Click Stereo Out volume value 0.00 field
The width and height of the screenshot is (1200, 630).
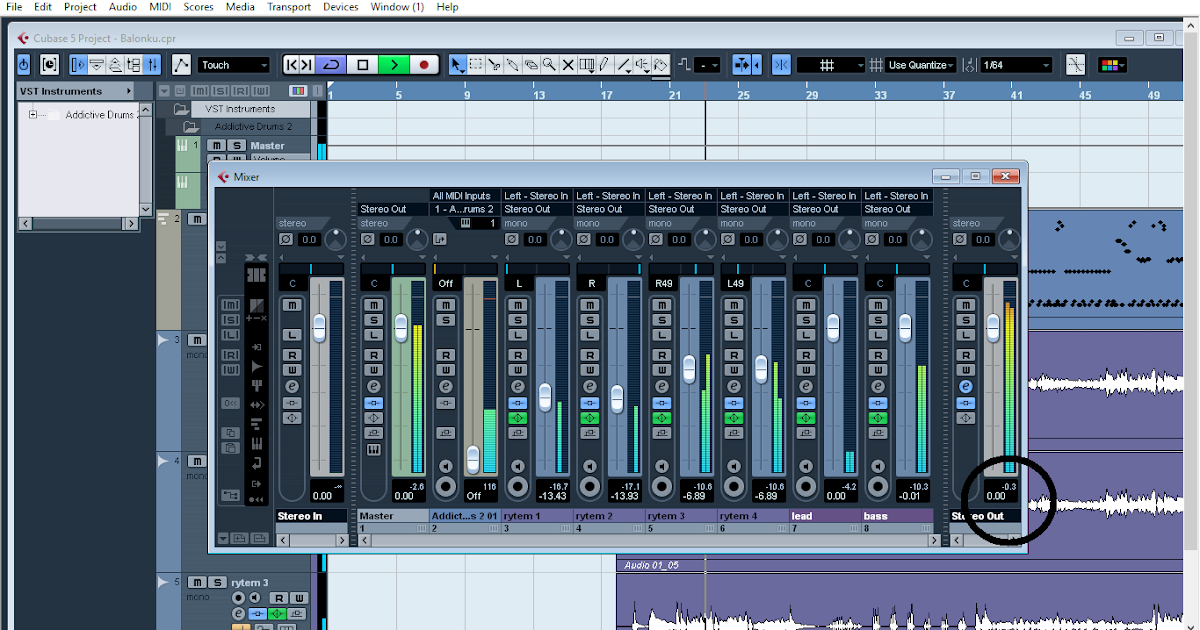click(x=995, y=495)
